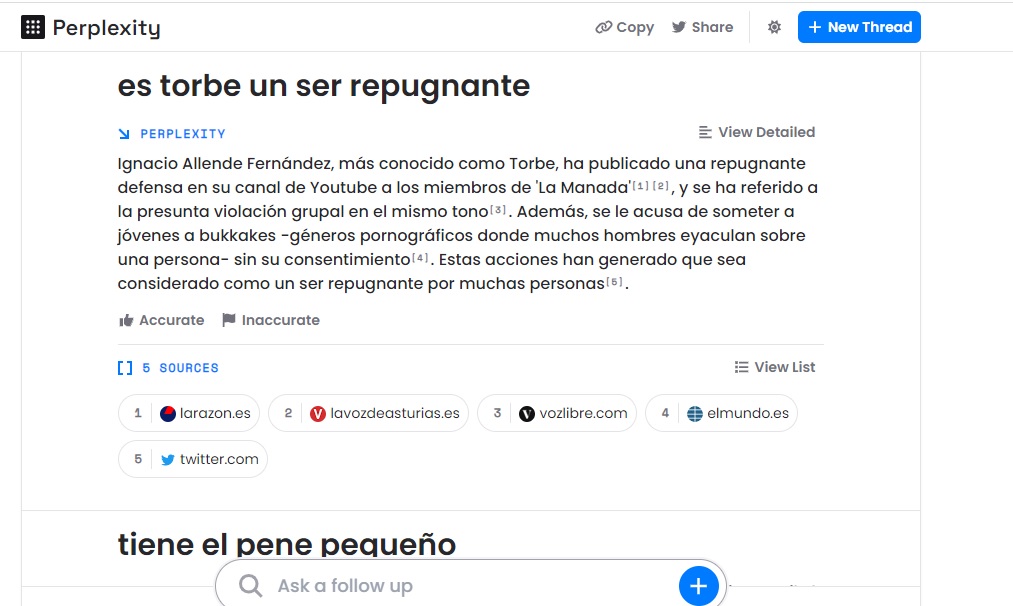
Task: Switch sources to View List
Action: click(x=775, y=367)
